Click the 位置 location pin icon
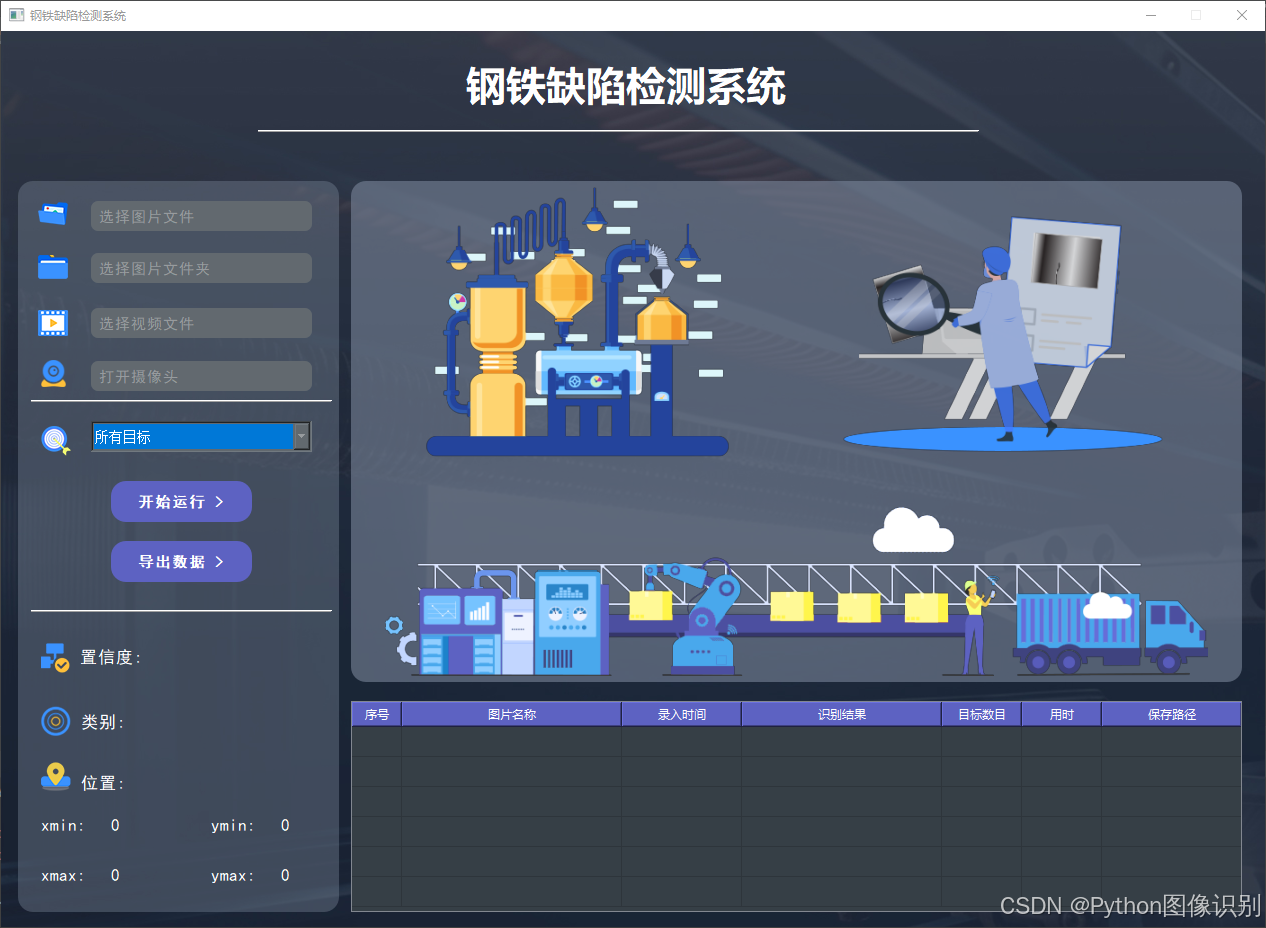The height and width of the screenshot is (928, 1266). click(x=54, y=780)
